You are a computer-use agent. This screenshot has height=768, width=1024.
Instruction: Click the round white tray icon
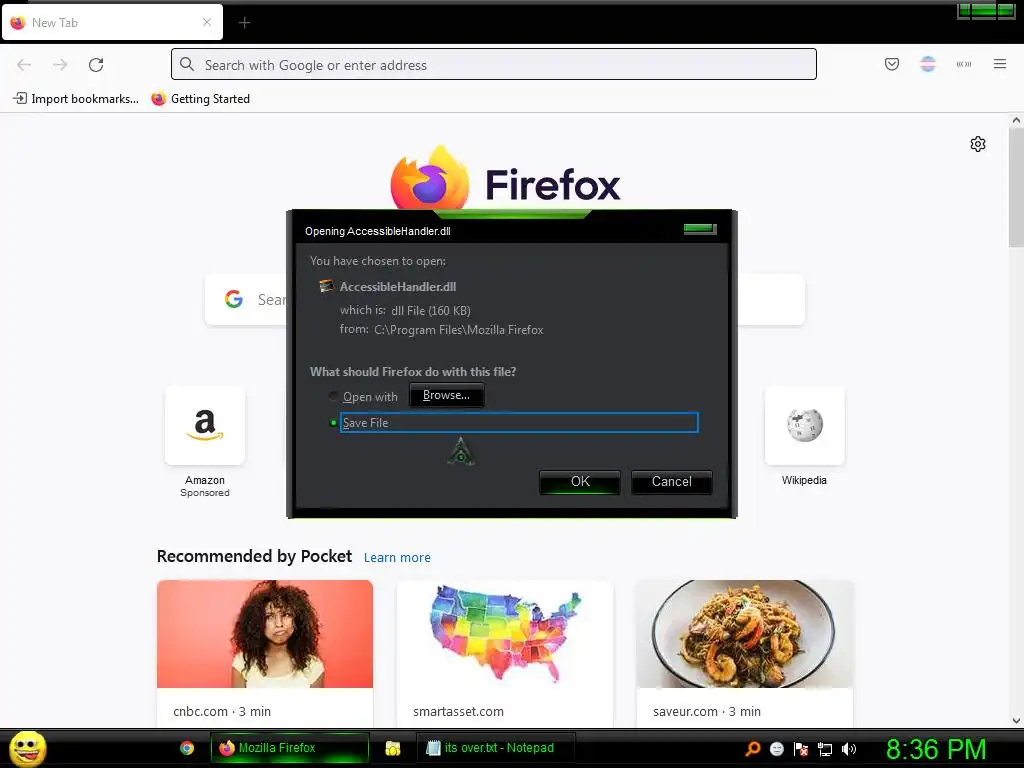tap(776, 749)
